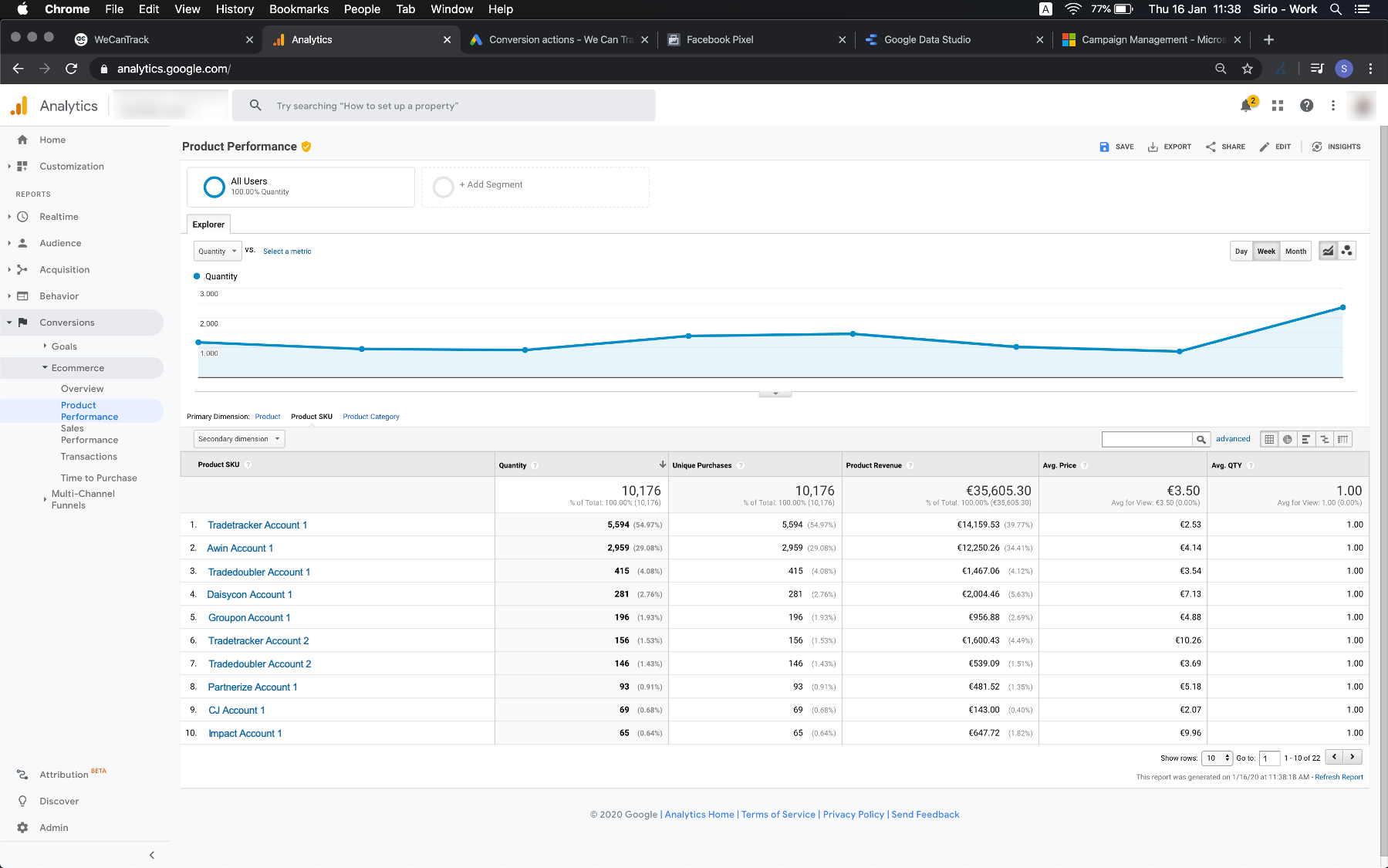Click the help question mark icon
Image resolution: width=1388 pixels, height=868 pixels.
tap(1306, 106)
